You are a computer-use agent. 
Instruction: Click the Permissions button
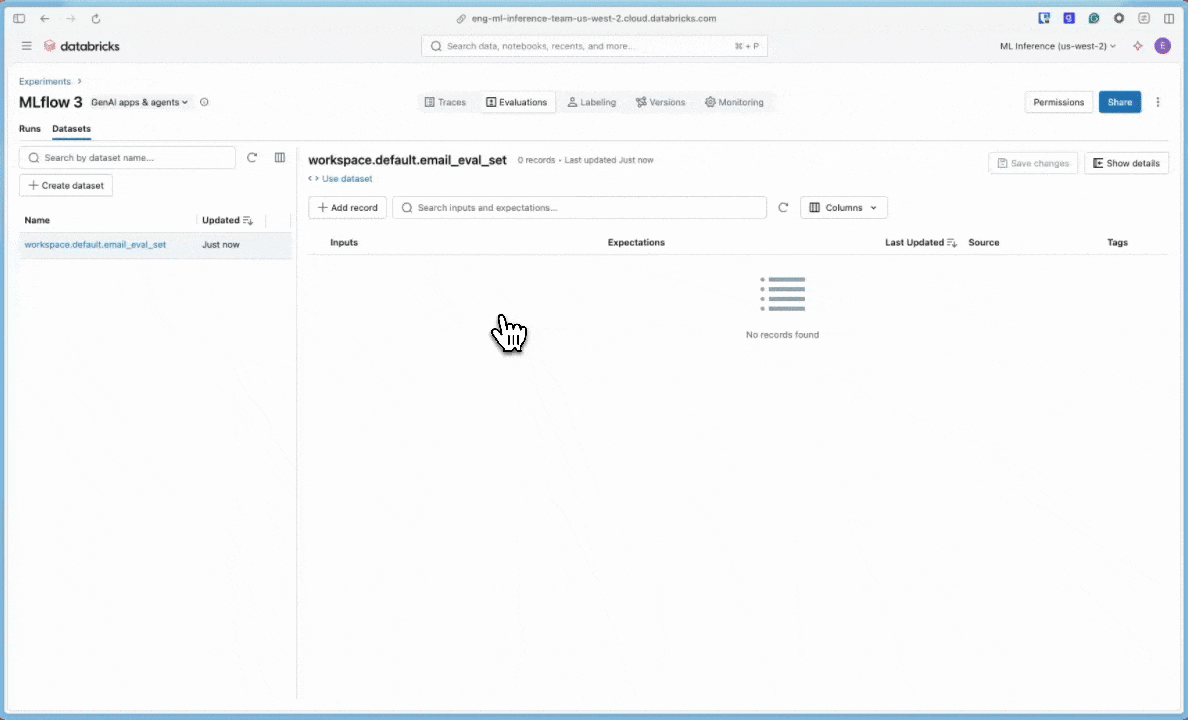1058,102
